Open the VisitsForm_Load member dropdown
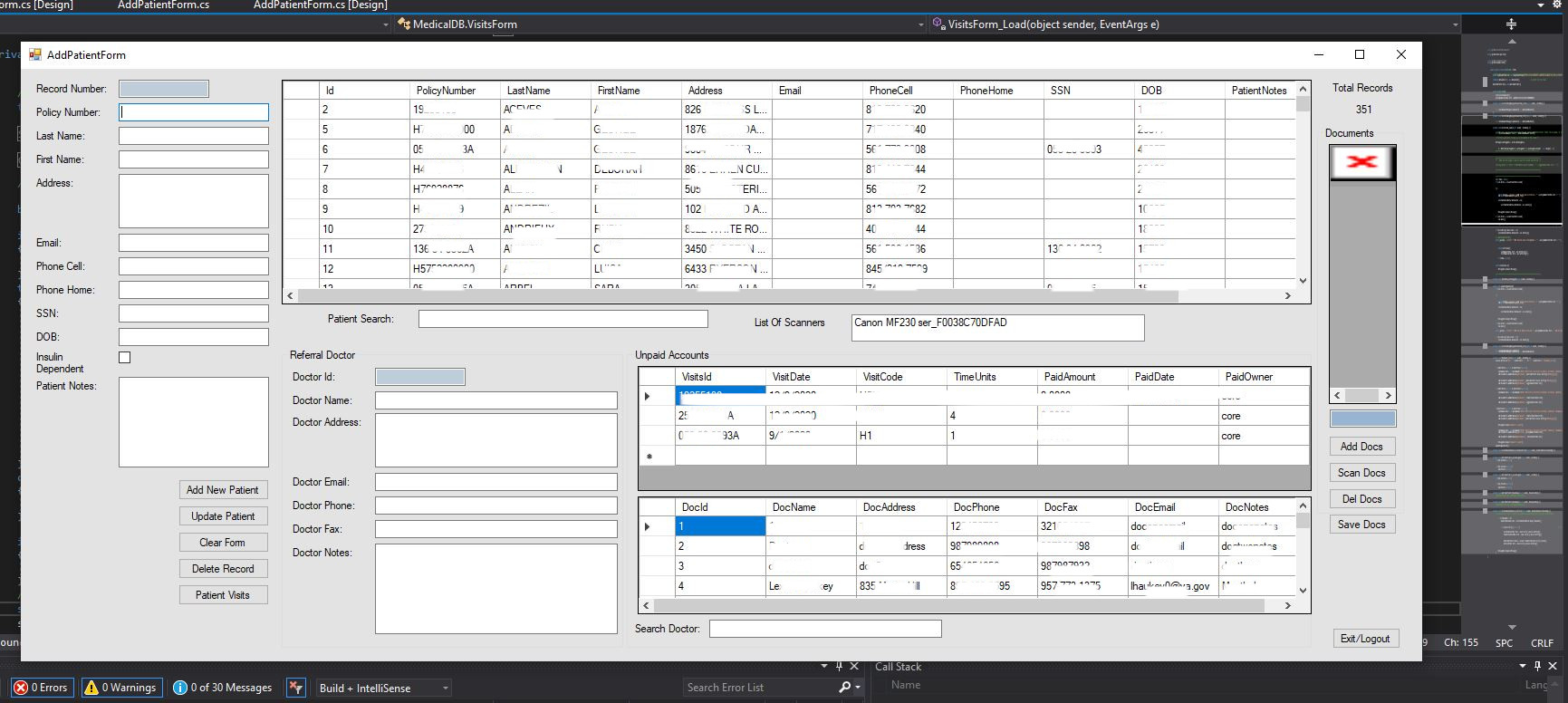Image resolution: width=1568 pixels, height=703 pixels. coord(1196,24)
